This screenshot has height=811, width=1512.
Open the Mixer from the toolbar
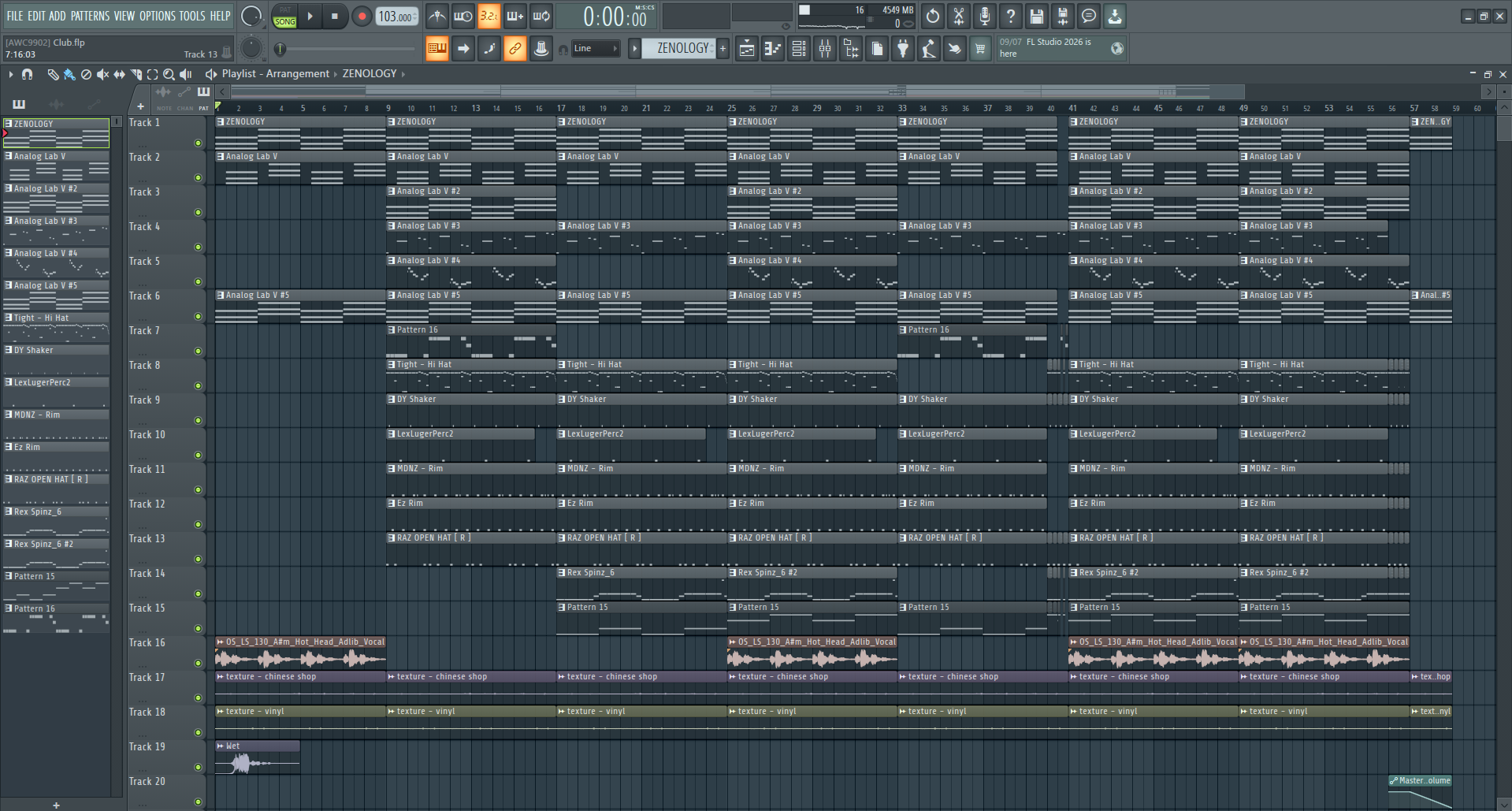tap(824, 49)
